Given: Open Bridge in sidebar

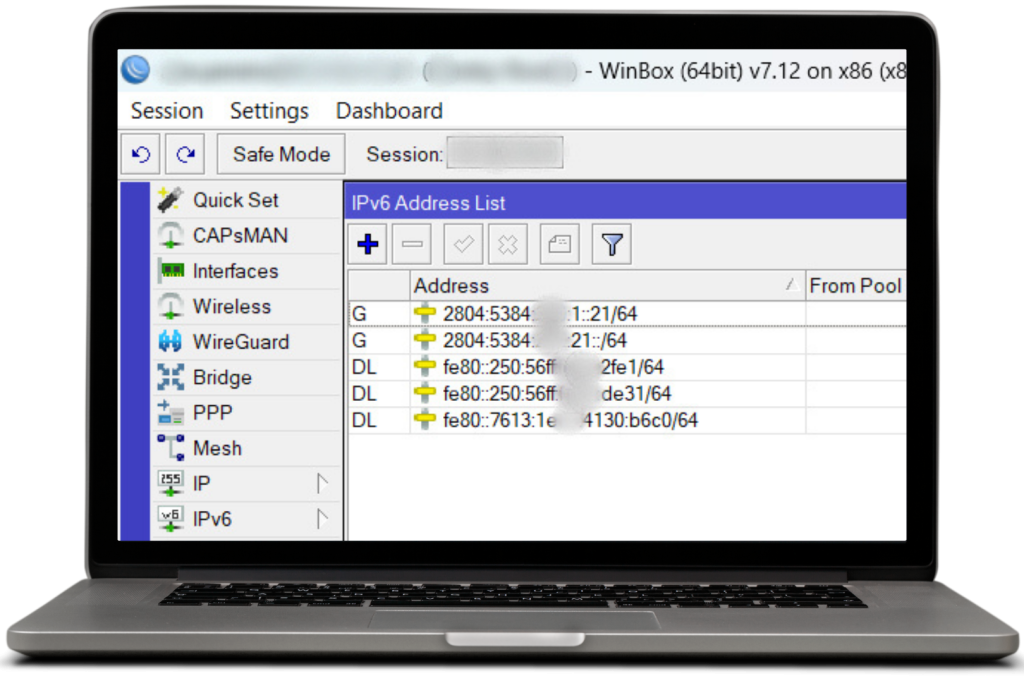Looking at the screenshot, I should pos(247,377).
